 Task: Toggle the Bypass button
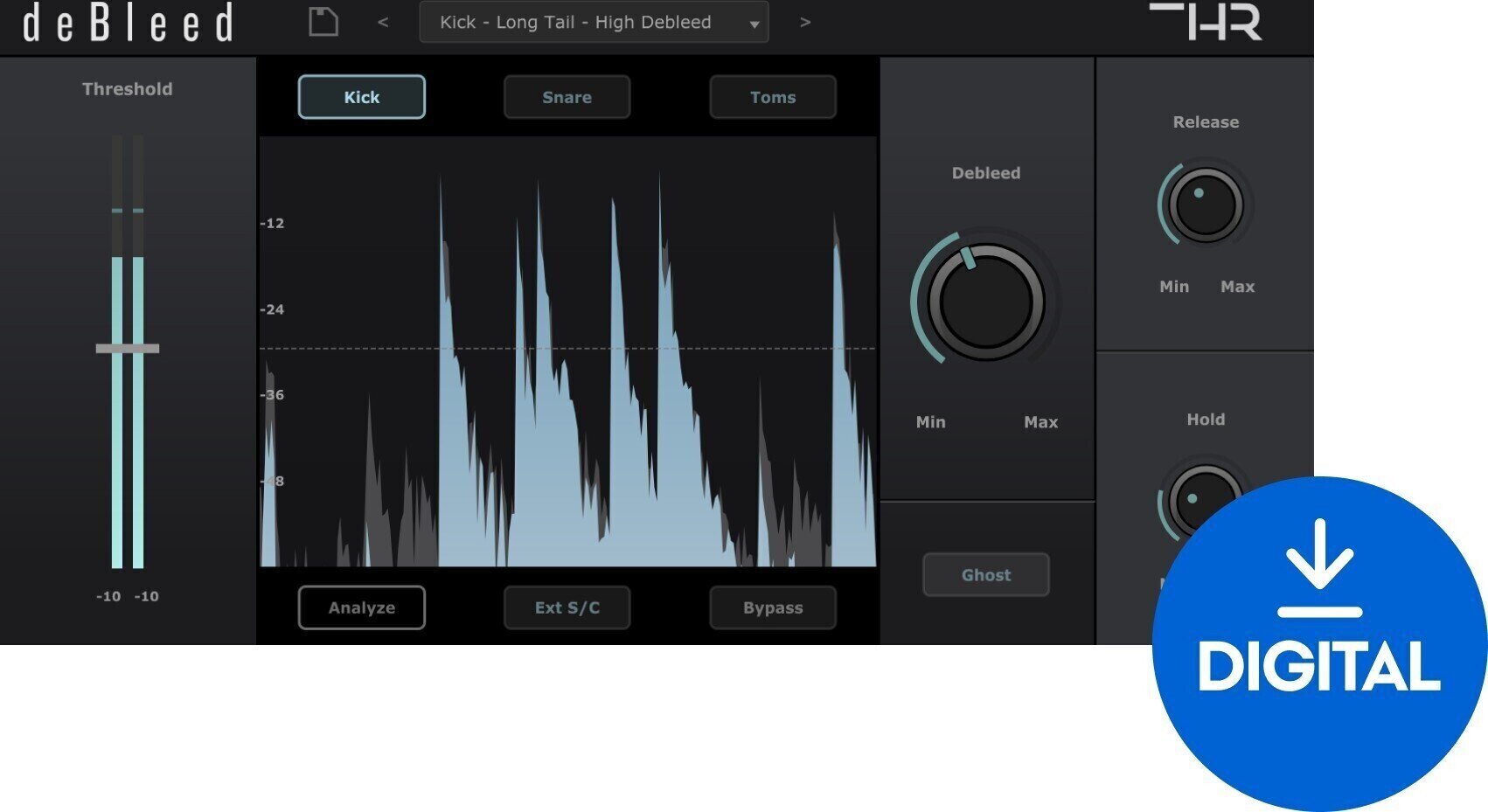[773, 607]
